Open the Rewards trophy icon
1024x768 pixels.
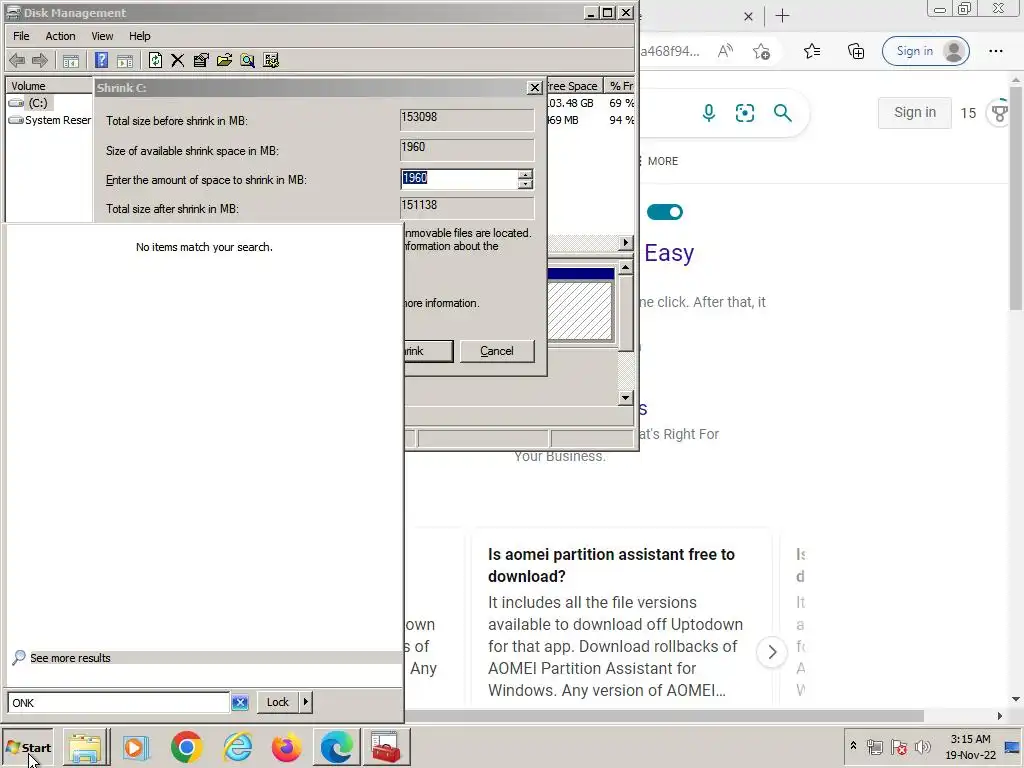[1000, 113]
